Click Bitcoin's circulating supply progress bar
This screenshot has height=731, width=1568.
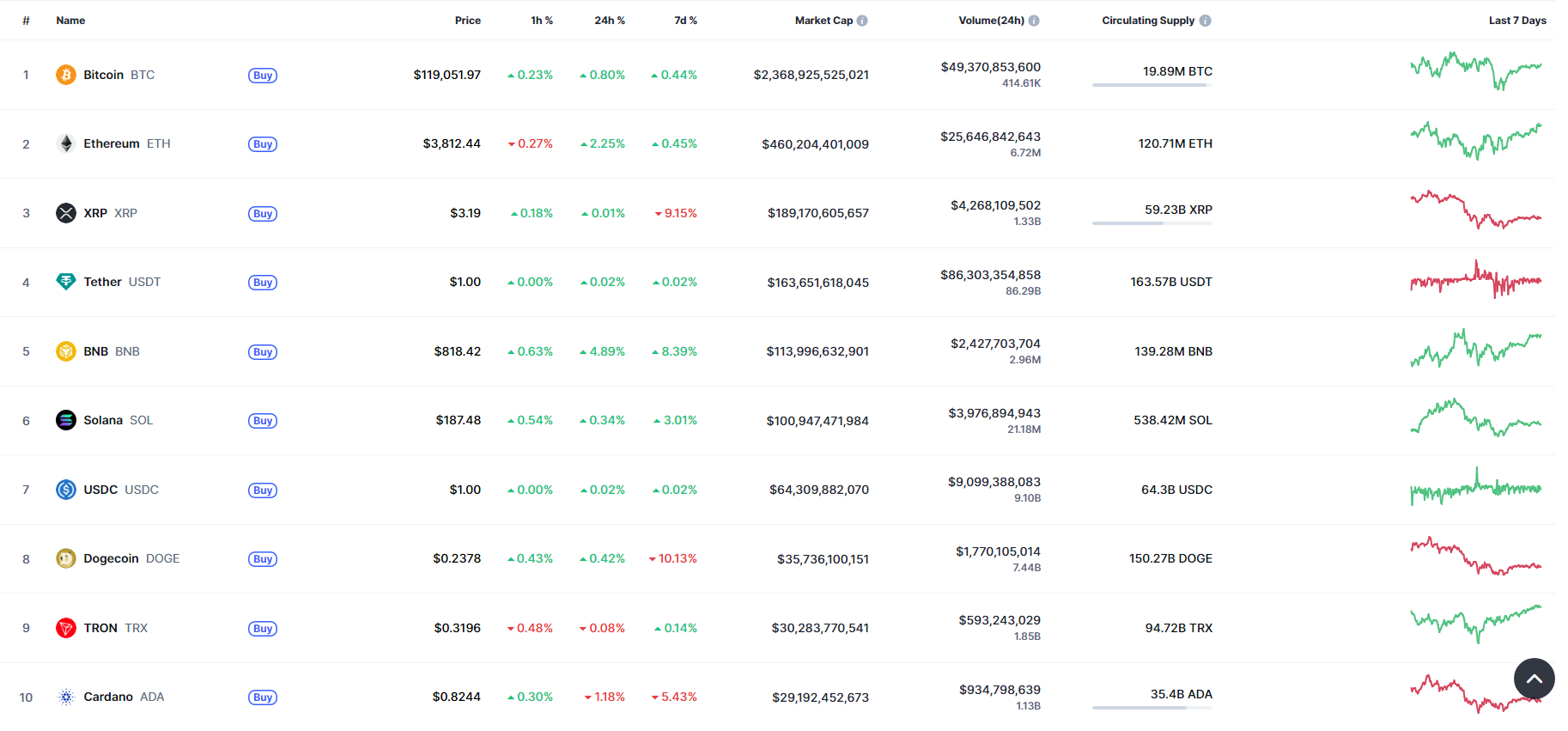(x=1152, y=85)
